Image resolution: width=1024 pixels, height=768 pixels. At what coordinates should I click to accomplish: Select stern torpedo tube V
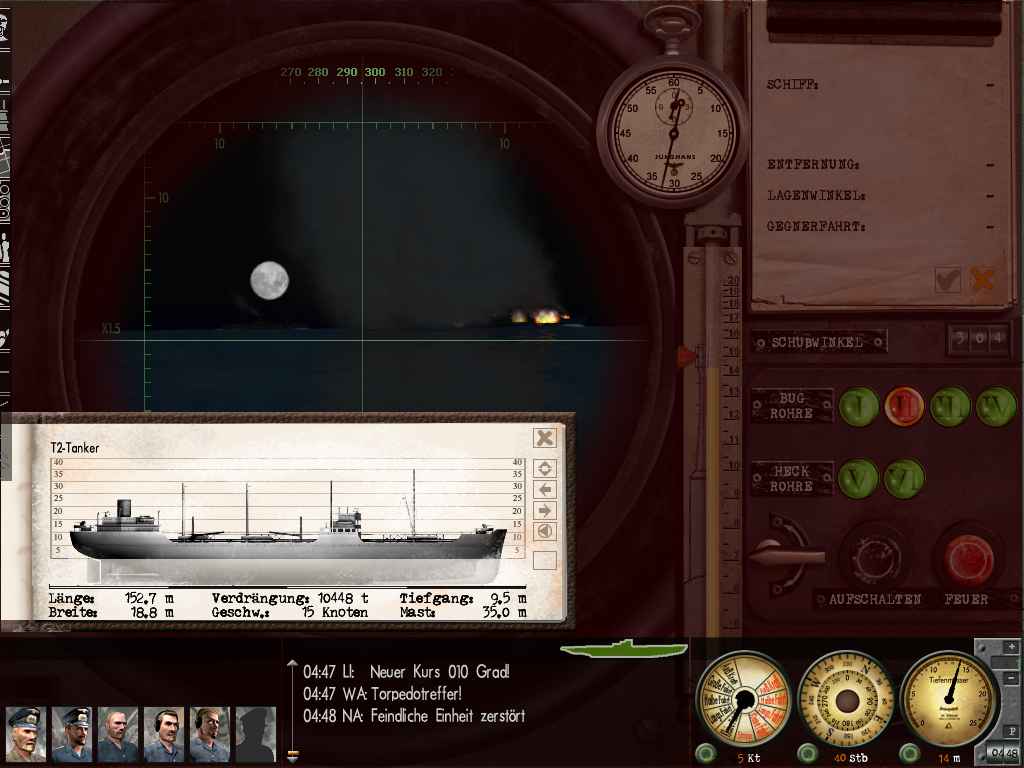click(858, 479)
